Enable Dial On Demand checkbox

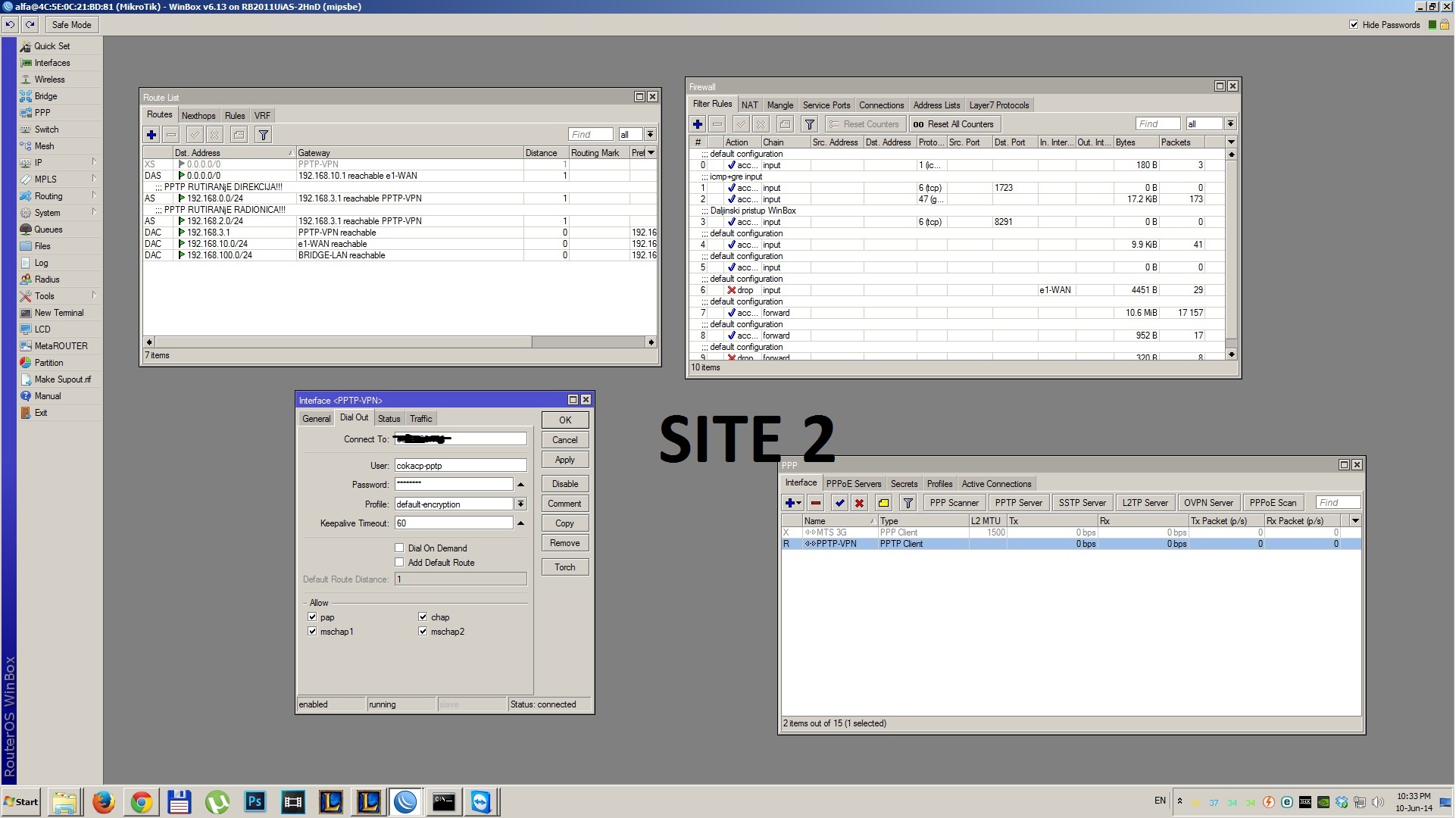tap(399, 548)
